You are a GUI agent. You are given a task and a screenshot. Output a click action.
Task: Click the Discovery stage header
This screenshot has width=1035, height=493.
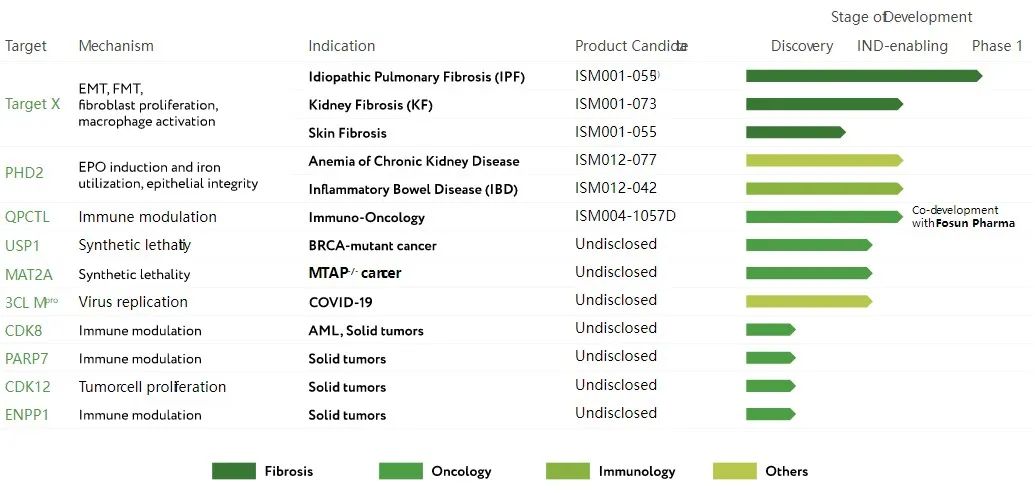click(x=802, y=46)
